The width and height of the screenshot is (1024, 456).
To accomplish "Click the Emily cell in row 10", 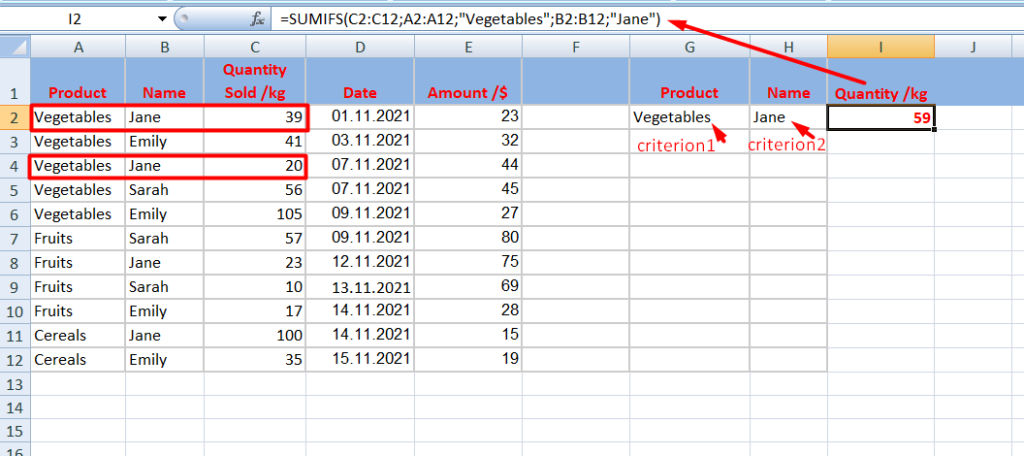I will [x=165, y=311].
